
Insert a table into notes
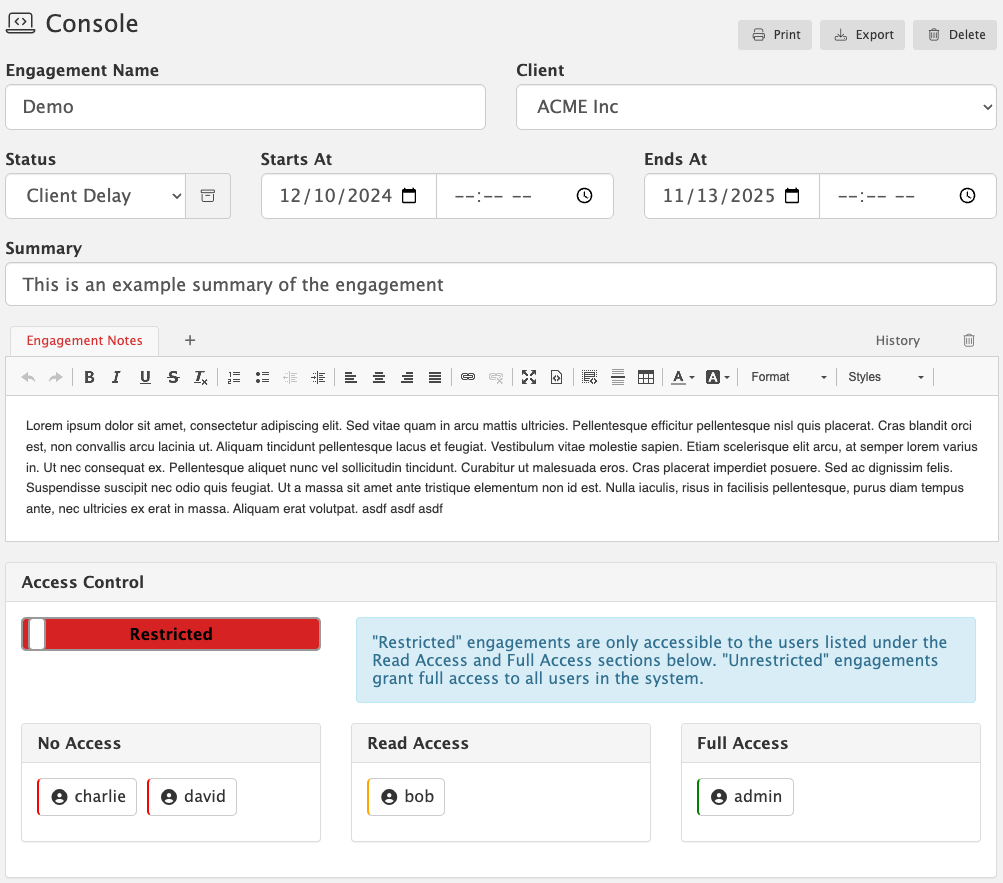[646, 377]
